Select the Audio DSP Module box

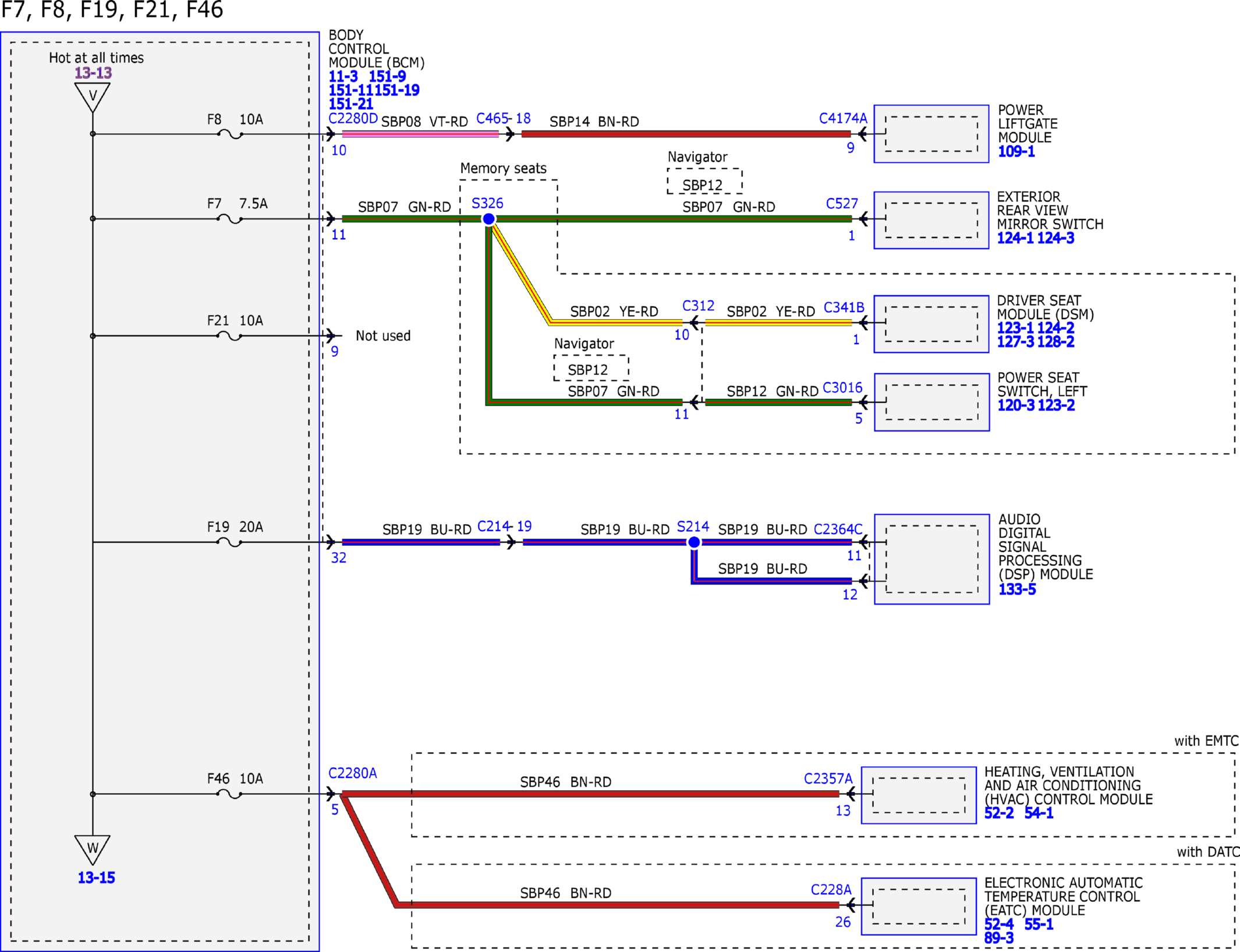931,559
